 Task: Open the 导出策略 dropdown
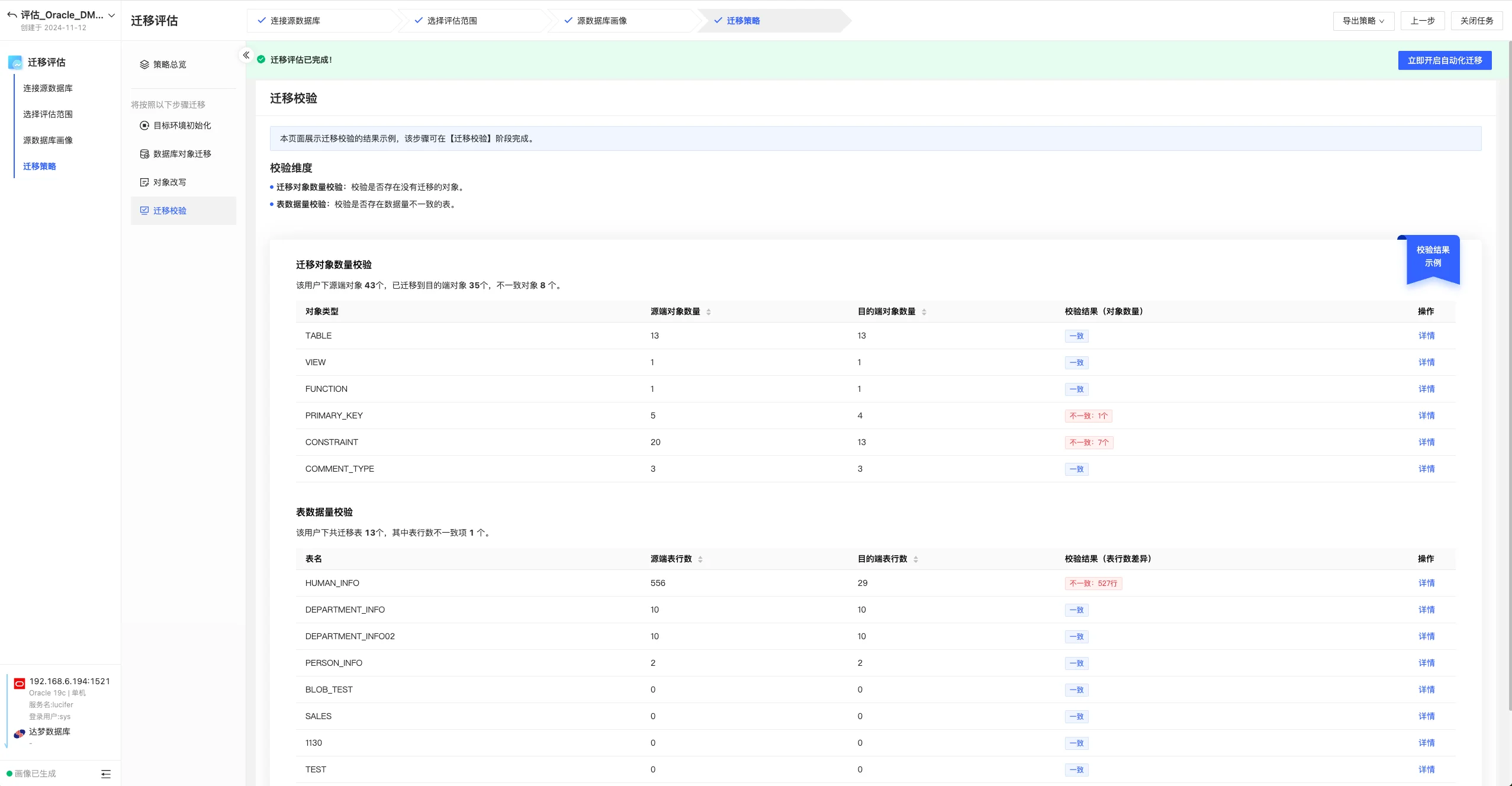1363,21
